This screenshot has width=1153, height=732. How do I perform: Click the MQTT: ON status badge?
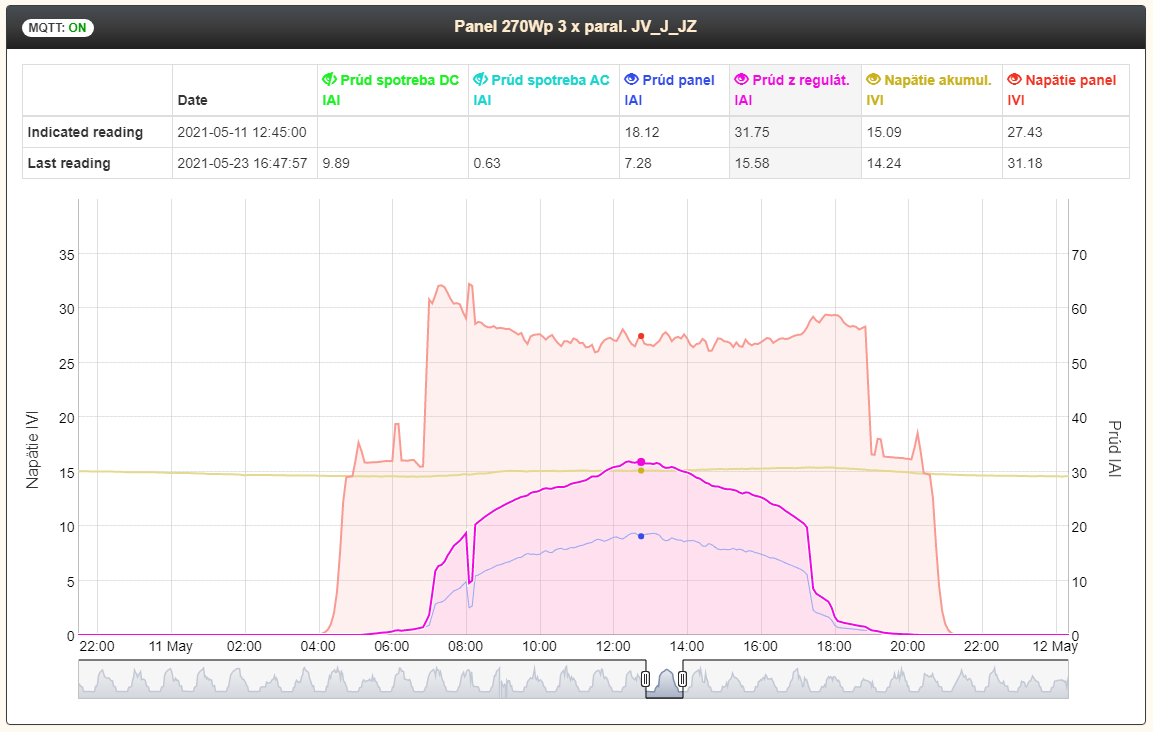57,28
